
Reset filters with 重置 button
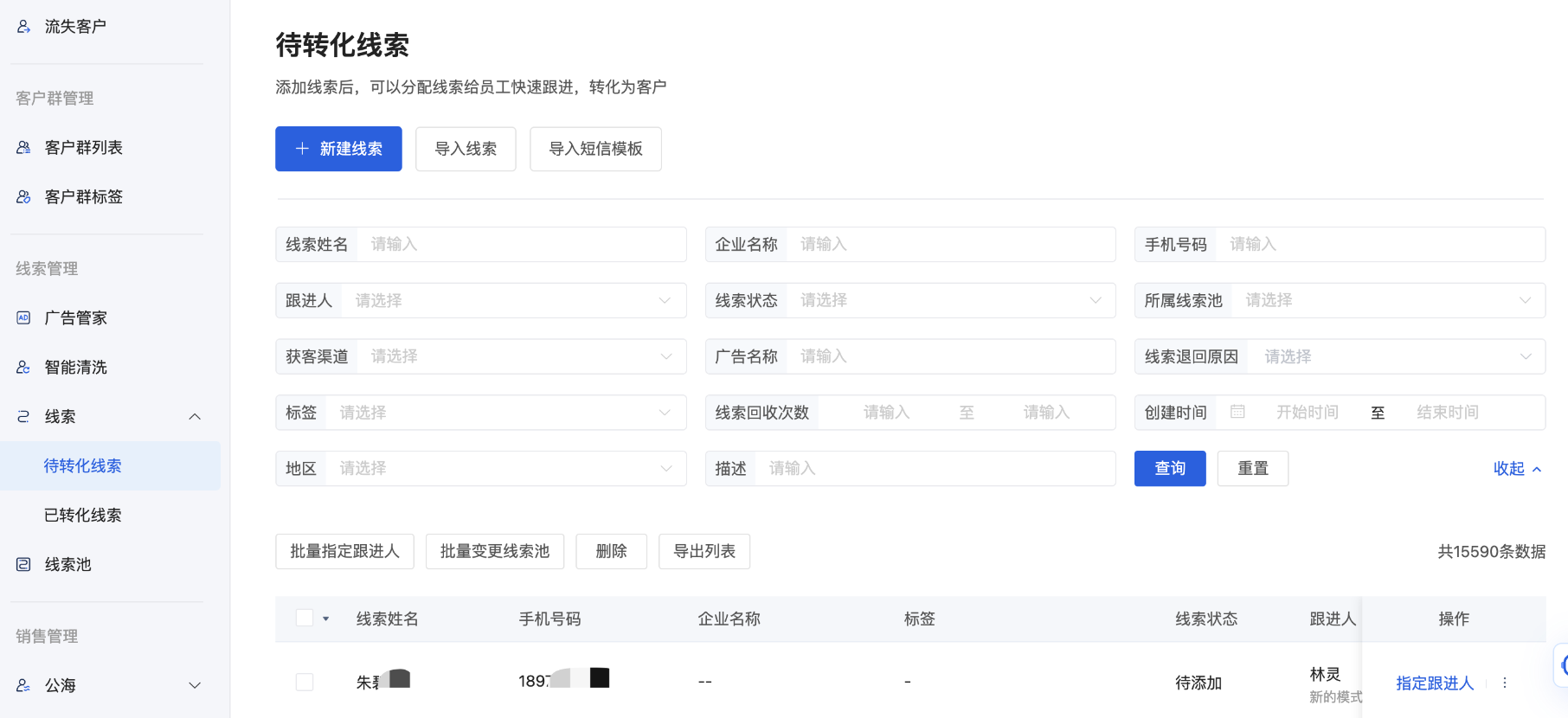point(1253,468)
